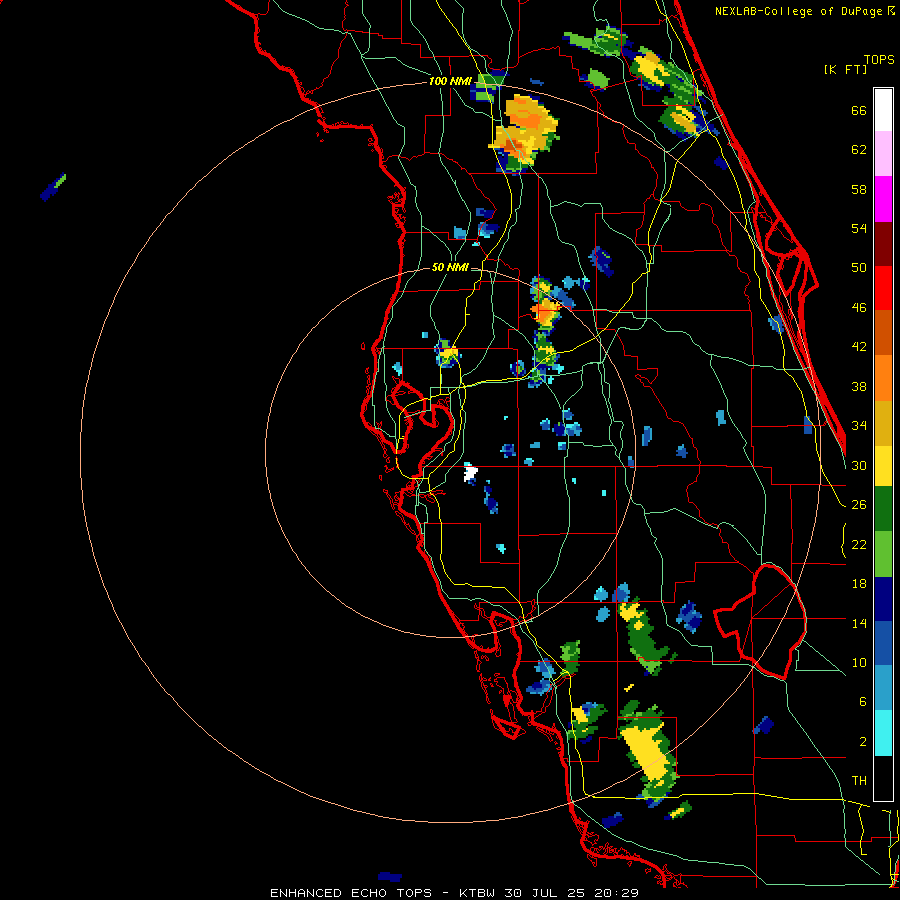Image resolution: width=900 pixels, height=900 pixels.
Task: Pick the maroon legend swatch
Action: click(x=883, y=244)
